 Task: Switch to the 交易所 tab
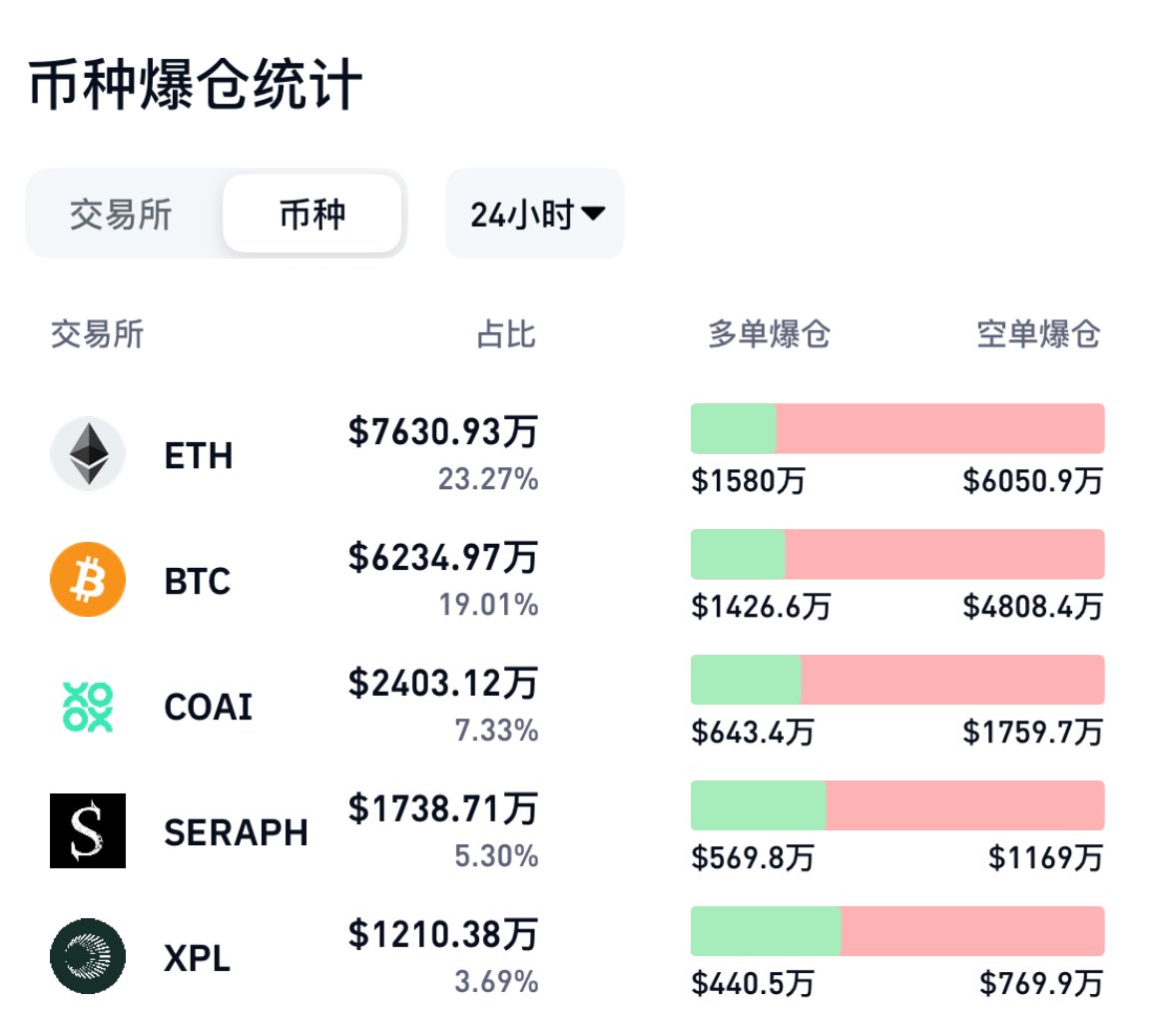pyautogui.click(x=121, y=214)
